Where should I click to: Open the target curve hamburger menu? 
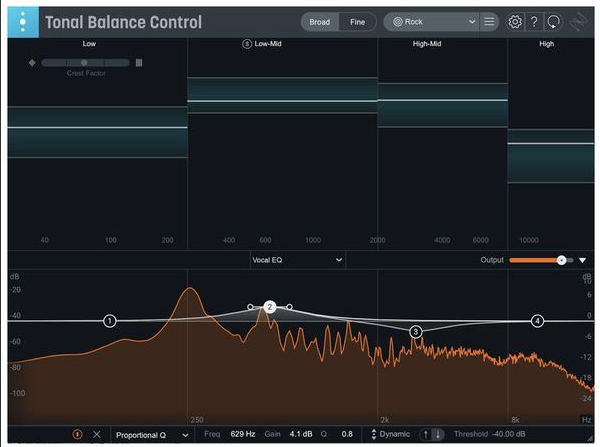(489, 22)
